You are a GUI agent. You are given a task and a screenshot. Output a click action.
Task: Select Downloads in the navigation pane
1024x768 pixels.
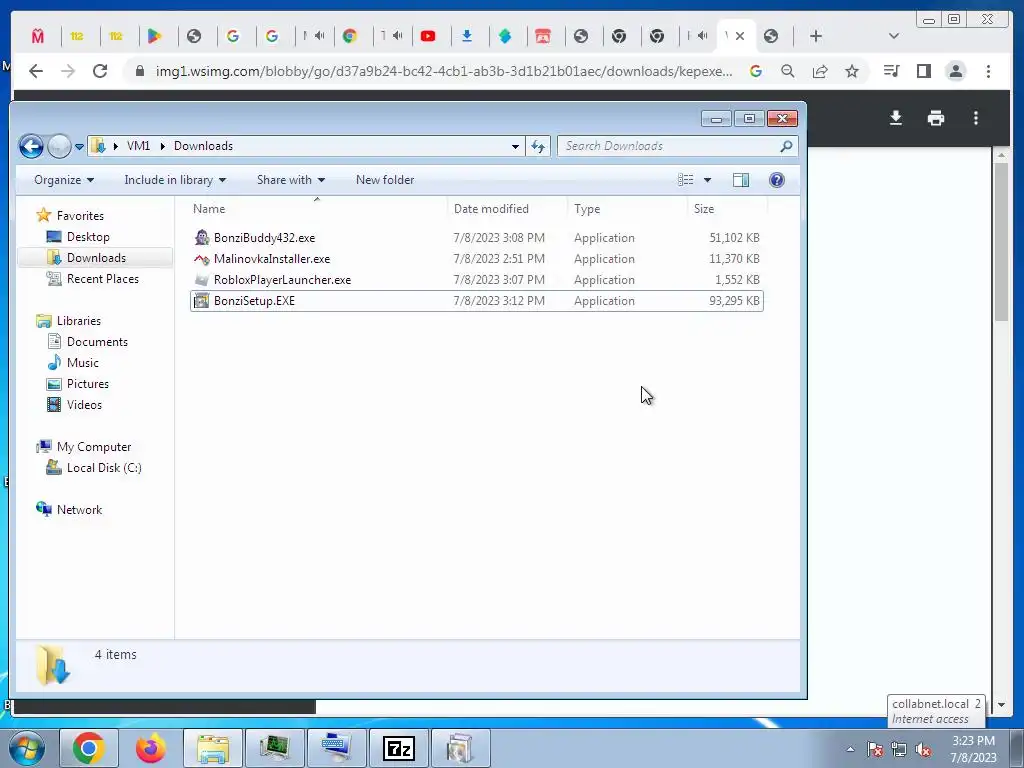(x=96, y=257)
